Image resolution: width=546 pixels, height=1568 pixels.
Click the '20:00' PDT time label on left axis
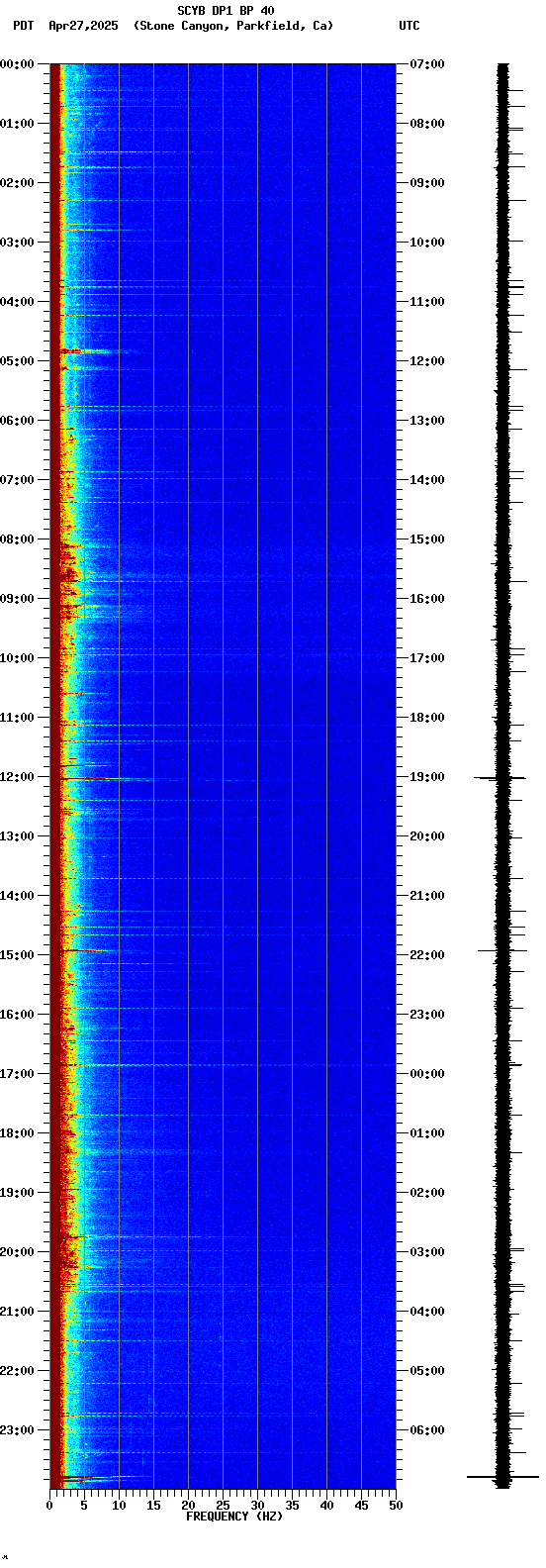(17, 1252)
